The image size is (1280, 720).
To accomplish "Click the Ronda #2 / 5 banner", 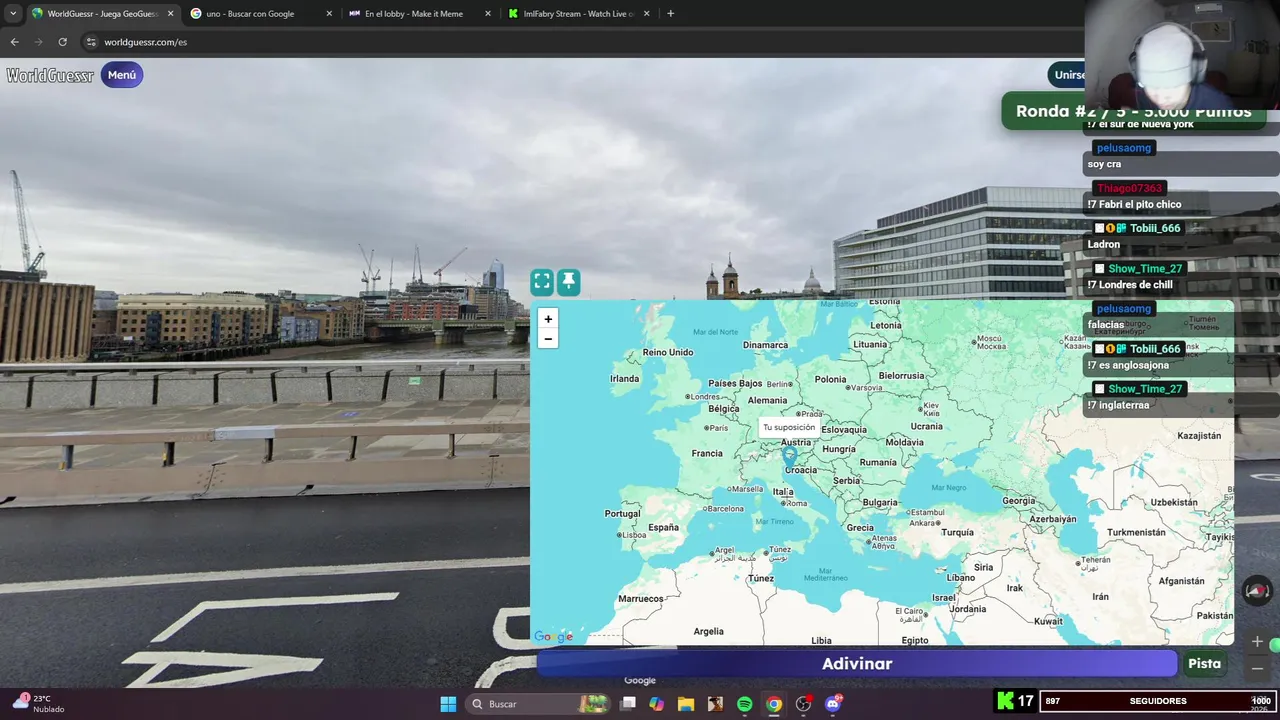I will (1133, 111).
